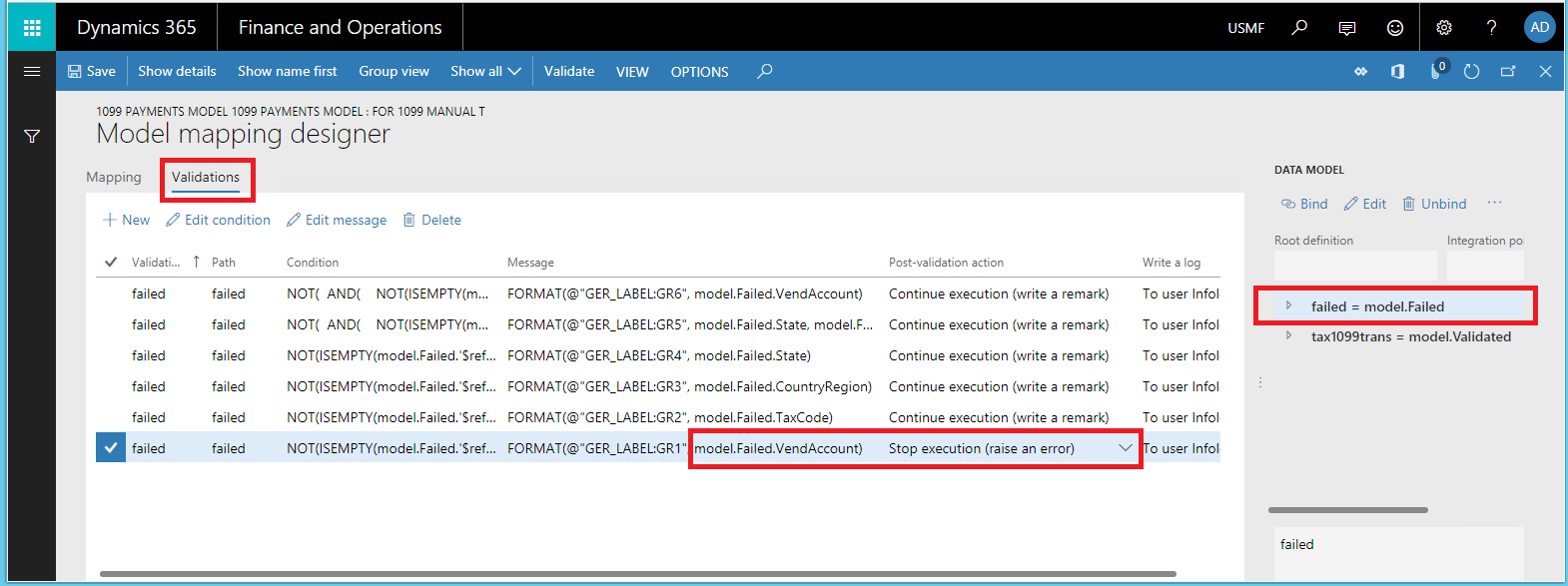This screenshot has width=1568, height=586.
Task: Select the GR3 CountryRegion message cell
Action: coord(689,386)
